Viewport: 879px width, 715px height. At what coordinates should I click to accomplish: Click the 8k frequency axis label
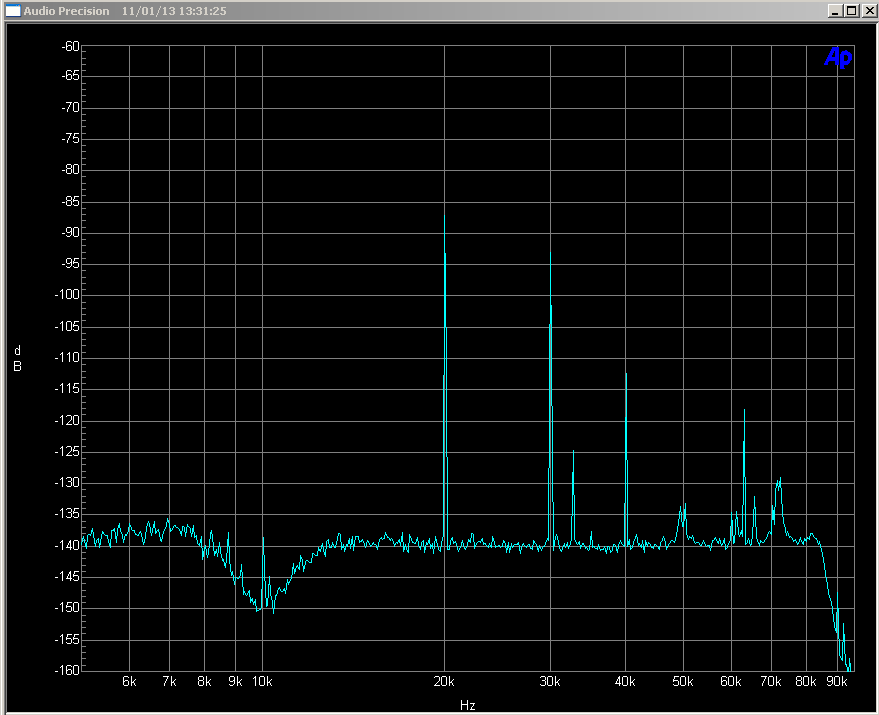click(x=205, y=681)
